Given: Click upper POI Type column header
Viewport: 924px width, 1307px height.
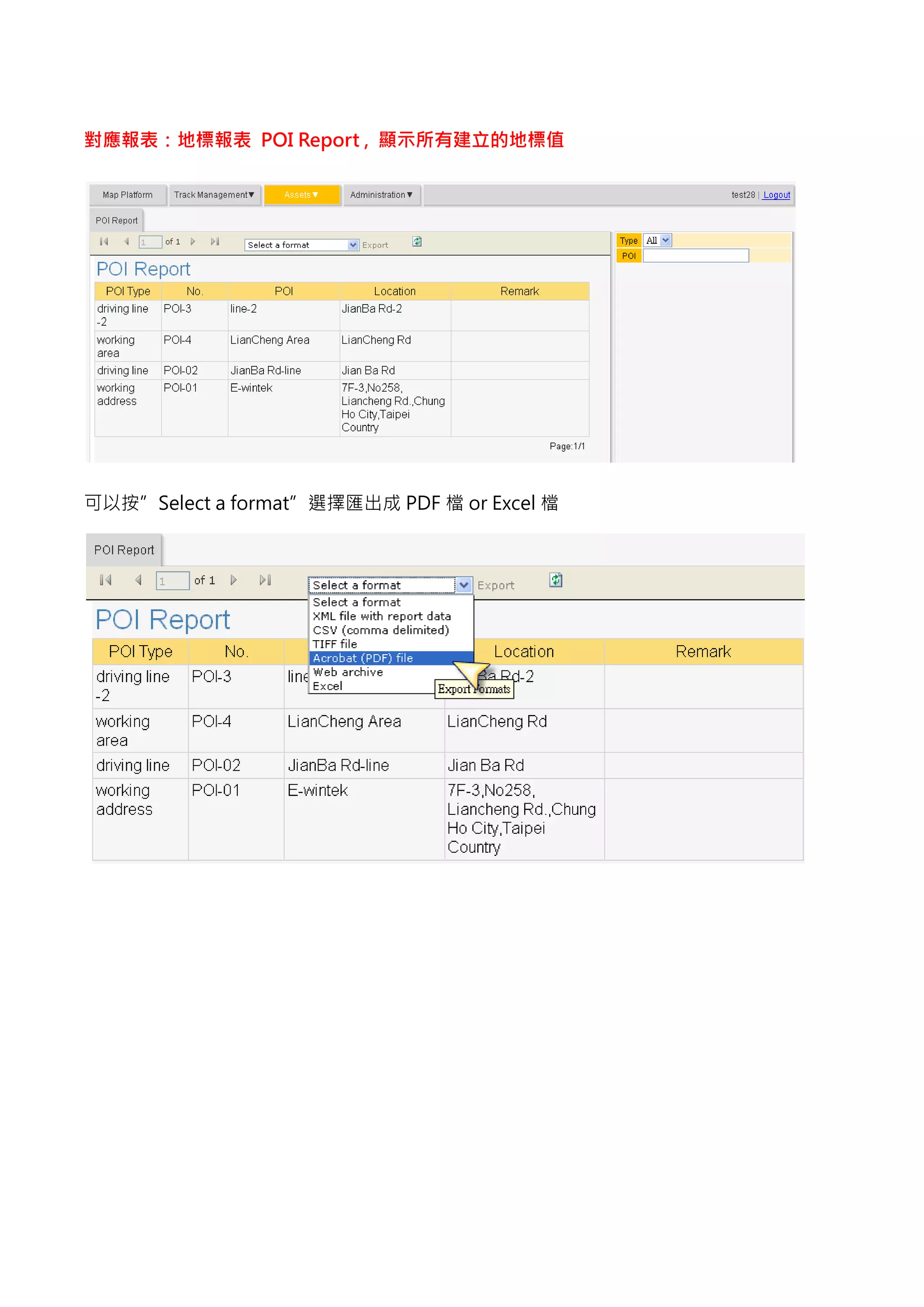Looking at the screenshot, I should (x=128, y=291).
